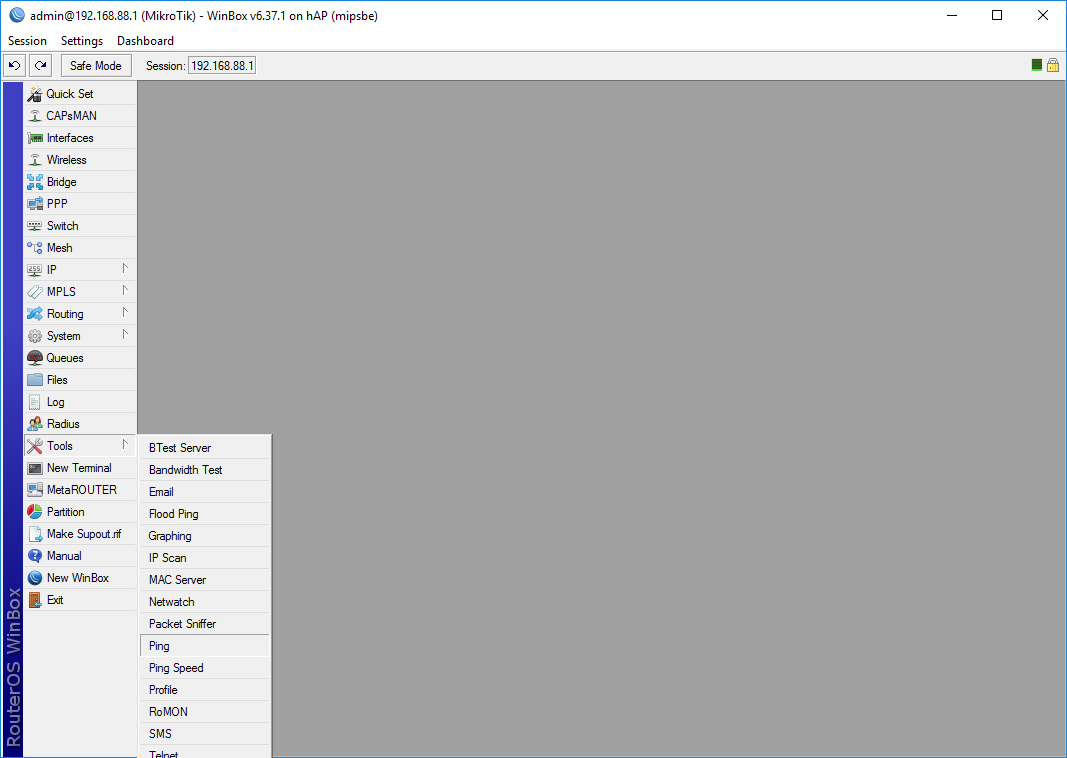
Task: Click the Radius users icon
Action: pos(35,424)
